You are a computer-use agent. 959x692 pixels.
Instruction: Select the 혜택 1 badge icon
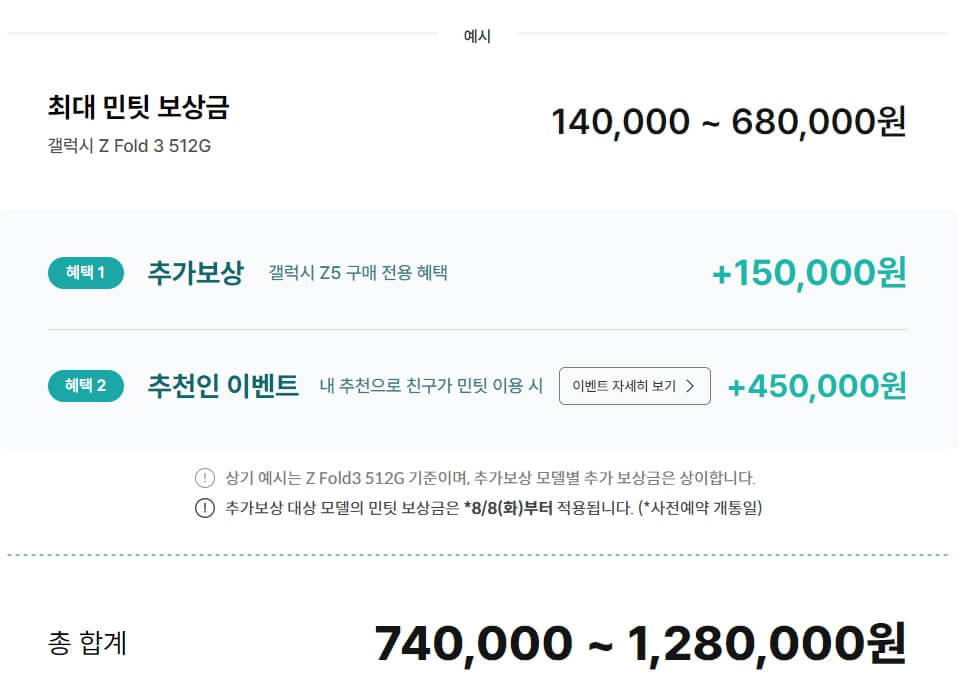(85, 273)
